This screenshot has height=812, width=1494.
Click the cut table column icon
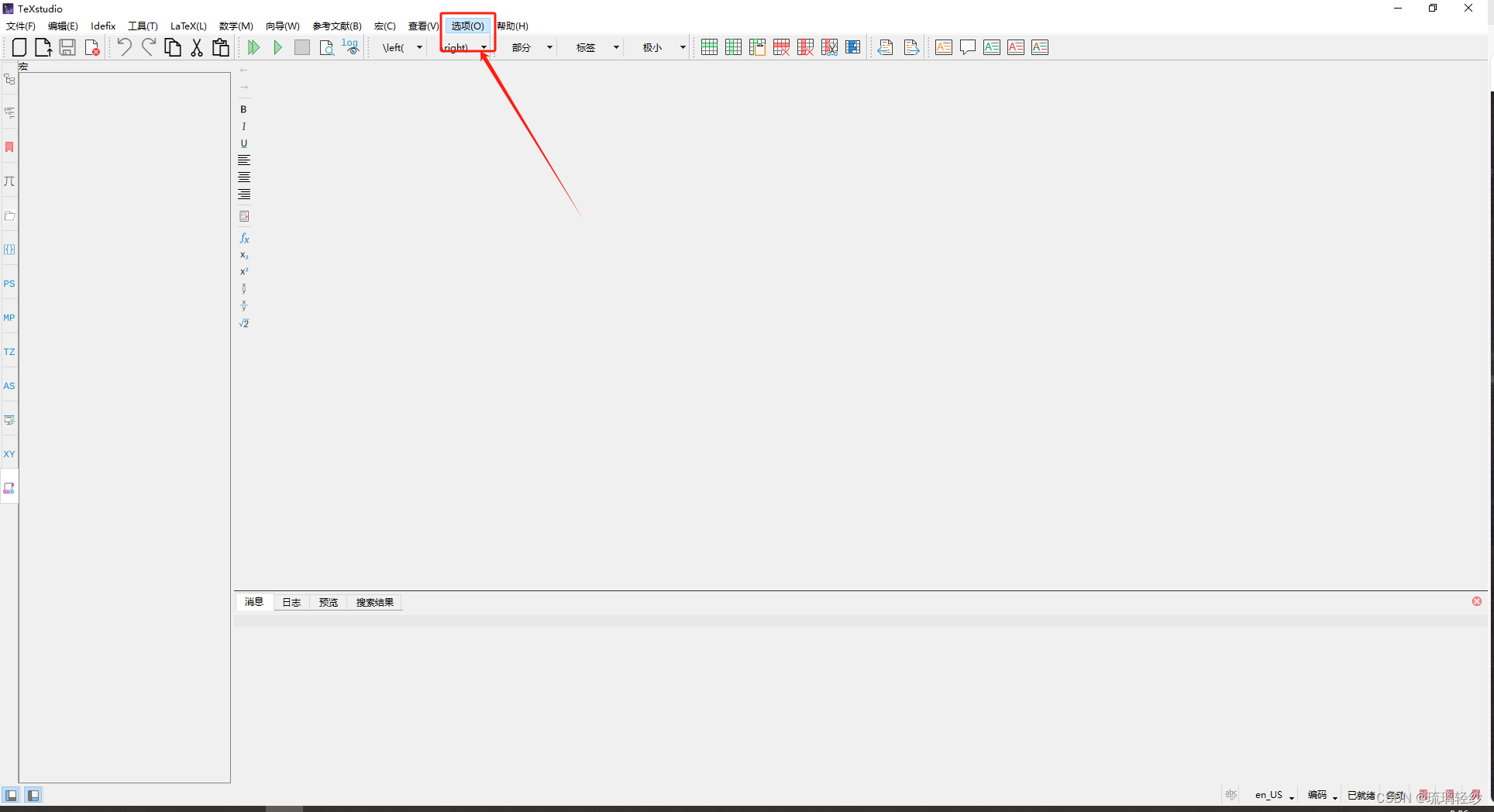829,47
